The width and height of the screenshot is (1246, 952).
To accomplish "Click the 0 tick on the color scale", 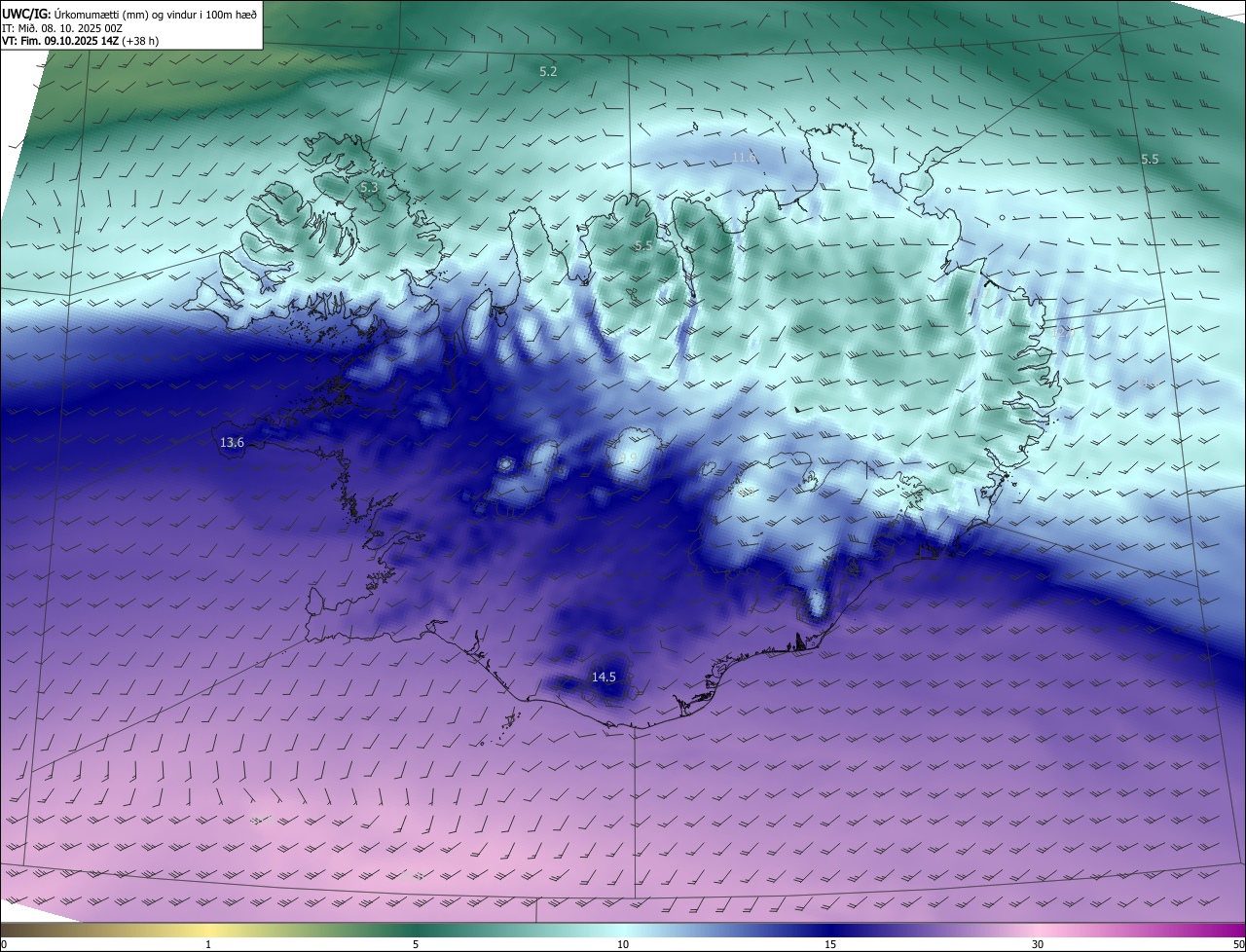I will click(x=4, y=944).
